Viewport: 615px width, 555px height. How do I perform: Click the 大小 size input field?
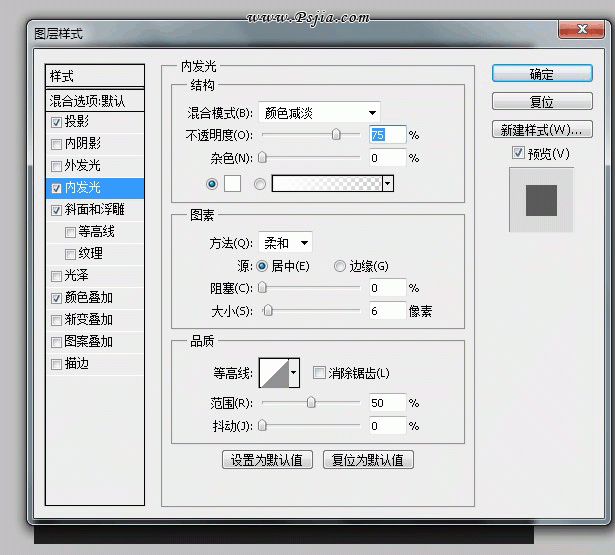click(x=387, y=311)
